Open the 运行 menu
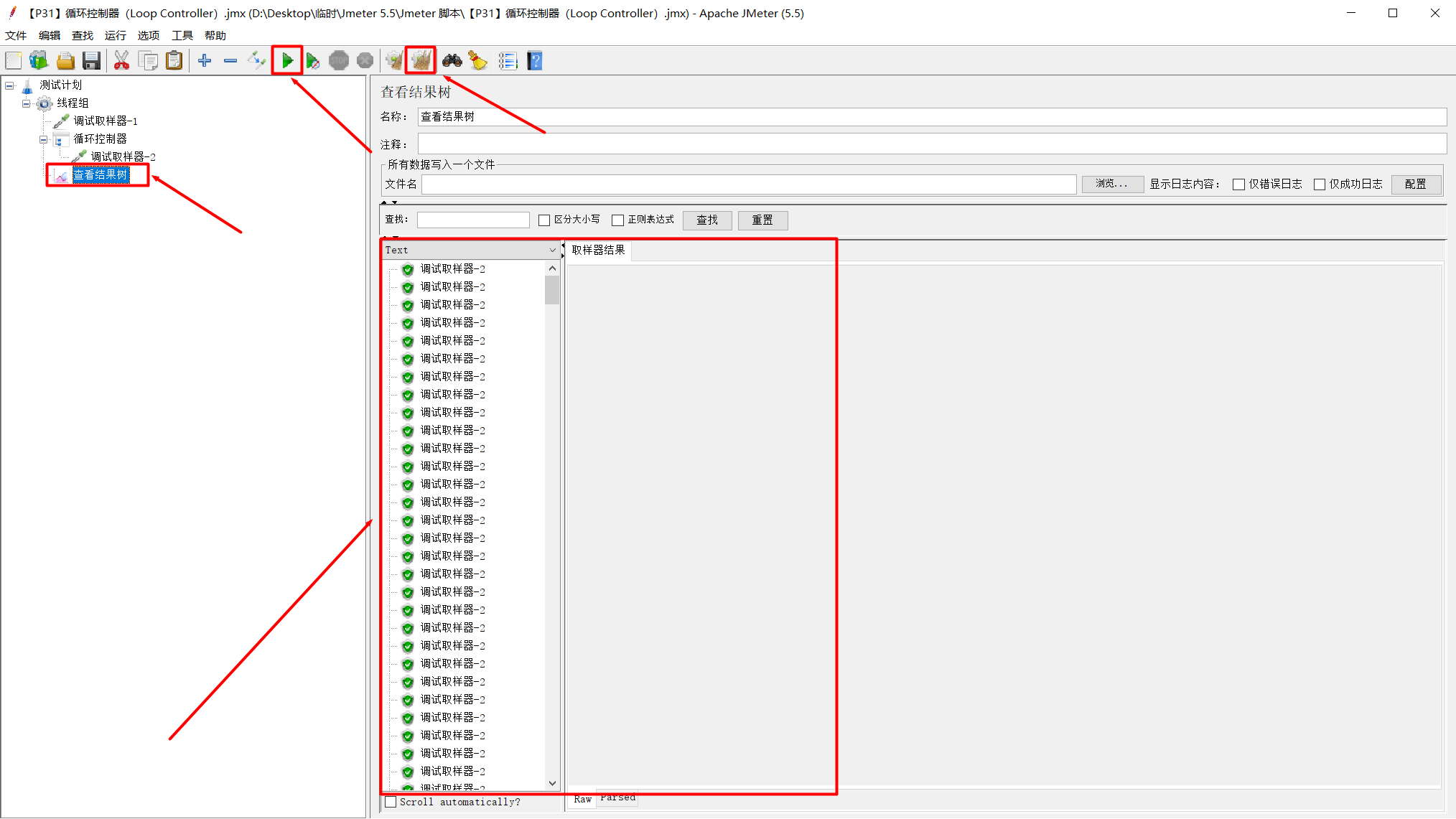1456x819 pixels. [x=115, y=34]
